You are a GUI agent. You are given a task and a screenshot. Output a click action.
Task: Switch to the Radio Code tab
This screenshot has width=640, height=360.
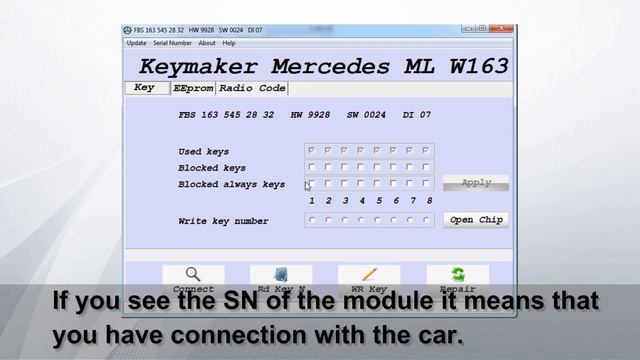pyautogui.click(x=252, y=88)
